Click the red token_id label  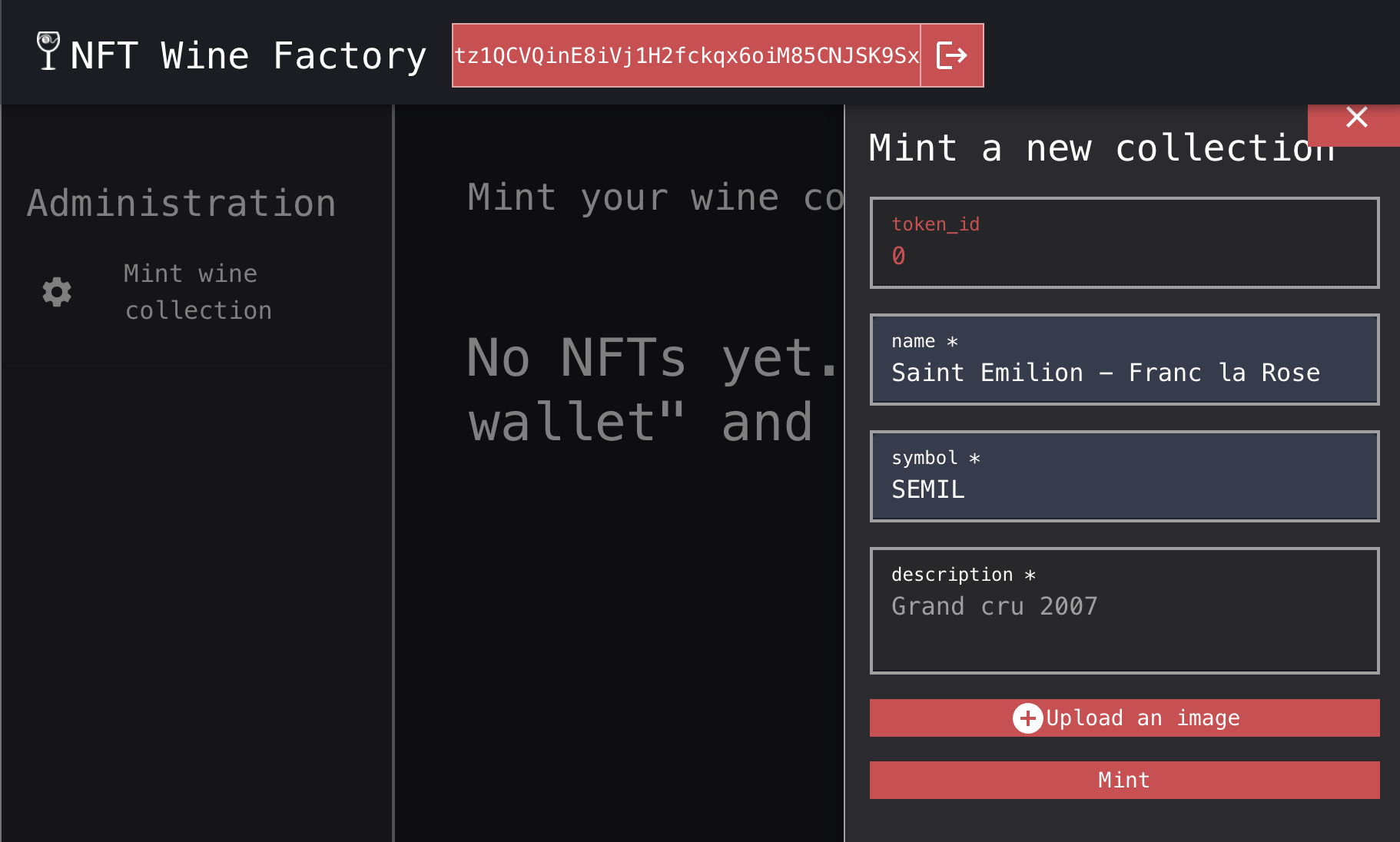(935, 224)
